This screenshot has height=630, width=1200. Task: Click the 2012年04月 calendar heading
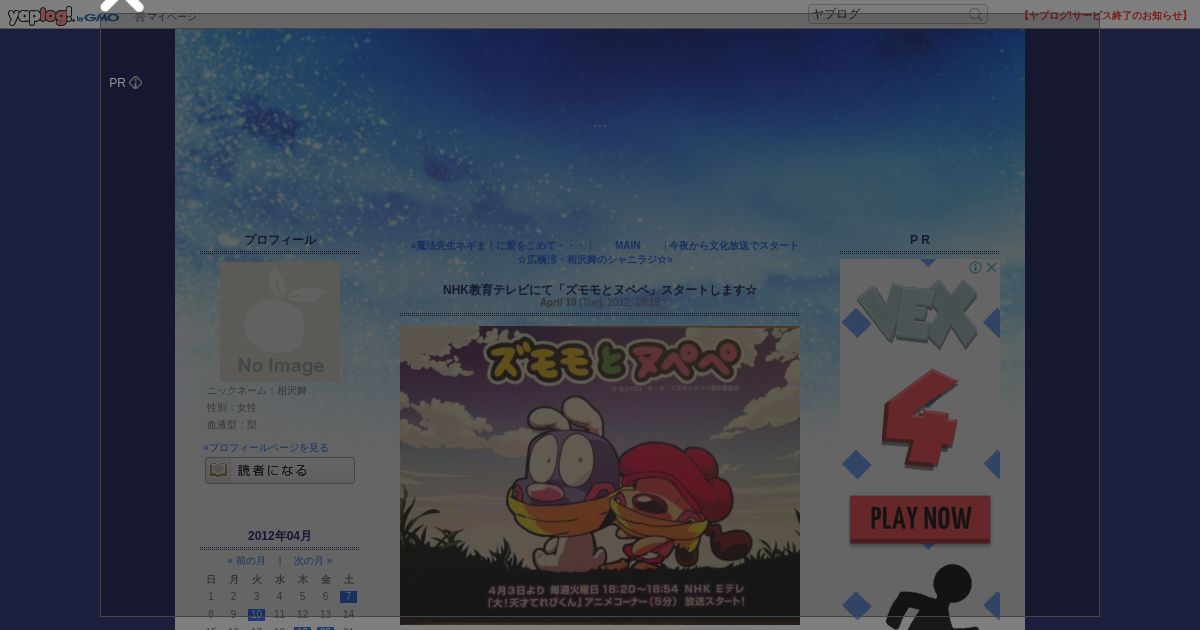(x=280, y=536)
